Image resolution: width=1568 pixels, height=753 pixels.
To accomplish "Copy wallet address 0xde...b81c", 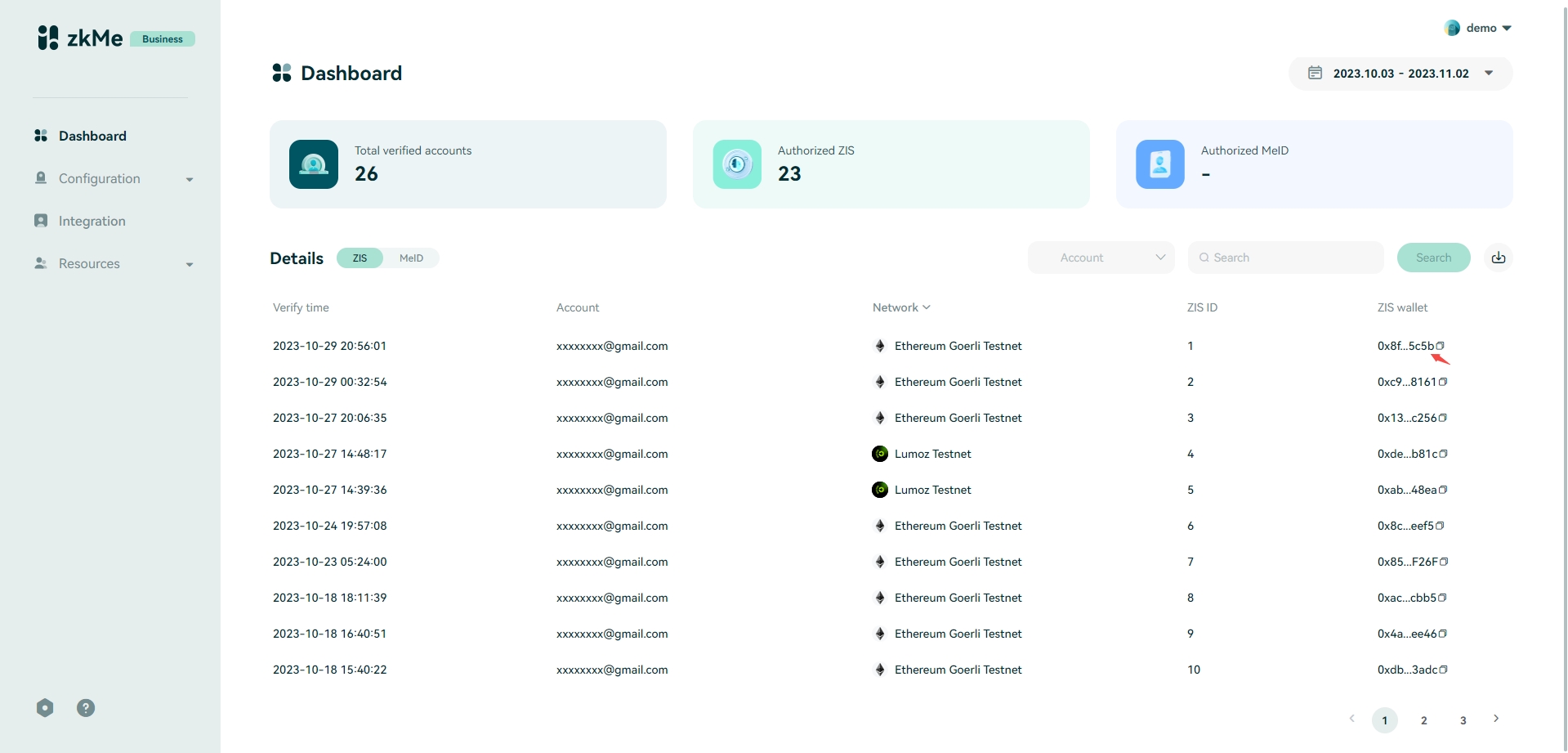I will tap(1444, 454).
